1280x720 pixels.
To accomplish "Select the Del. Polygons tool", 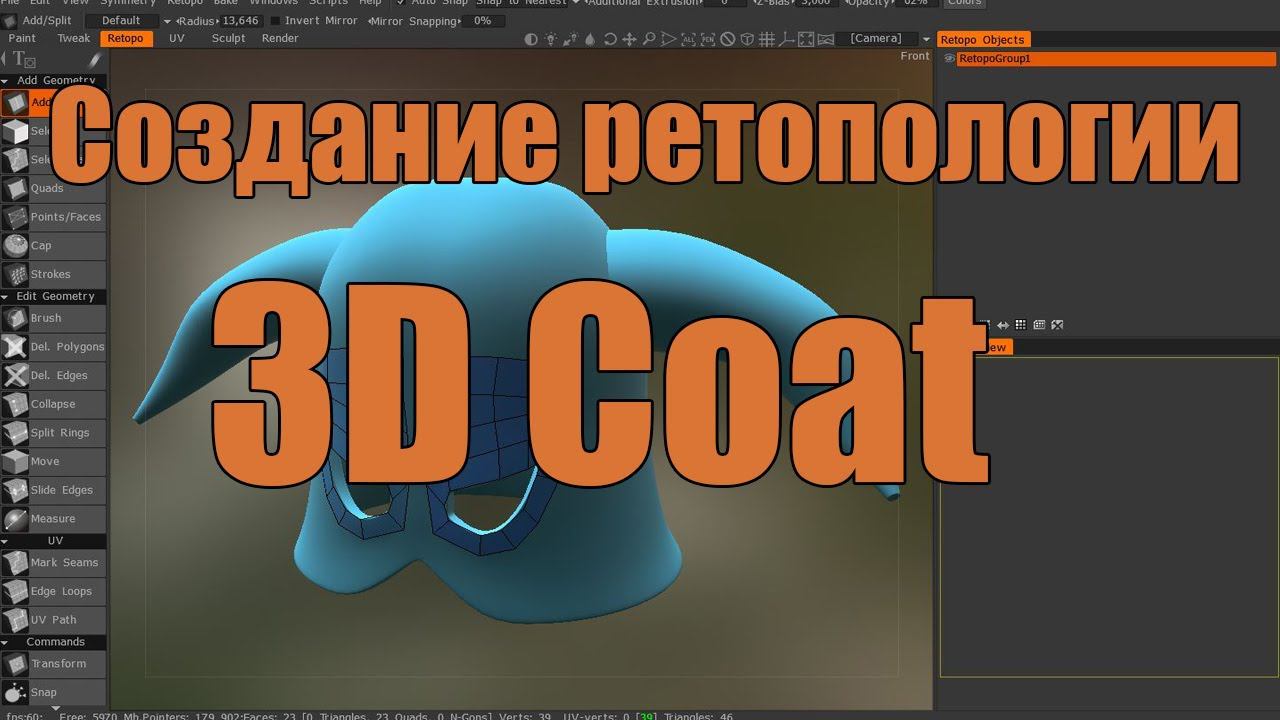I will (x=53, y=347).
